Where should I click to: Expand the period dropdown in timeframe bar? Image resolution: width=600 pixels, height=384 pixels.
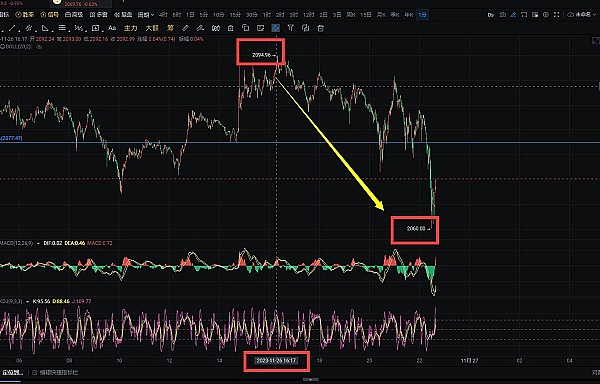(x=146, y=15)
